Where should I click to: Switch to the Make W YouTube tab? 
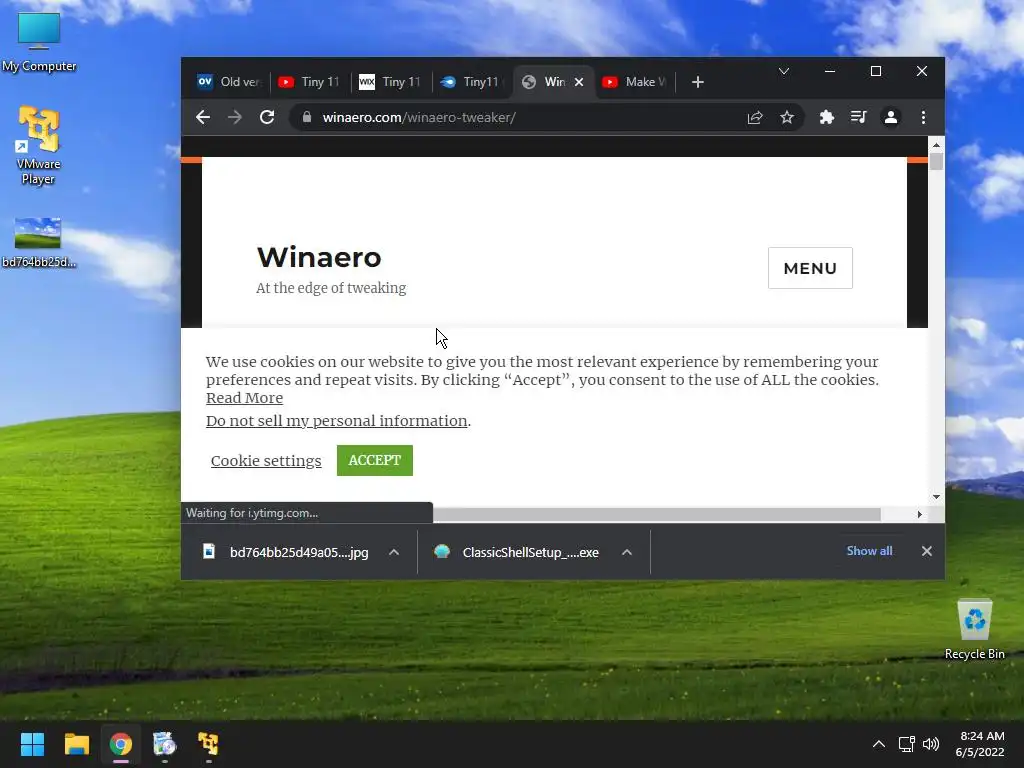point(634,82)
